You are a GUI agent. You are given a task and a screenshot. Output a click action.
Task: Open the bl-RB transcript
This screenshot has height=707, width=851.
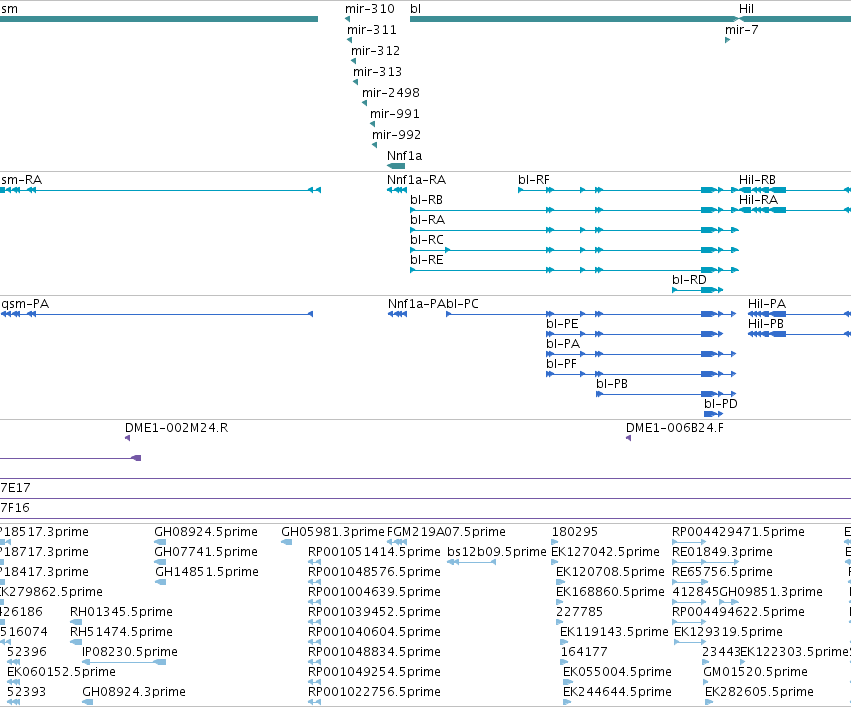[574, 210]
